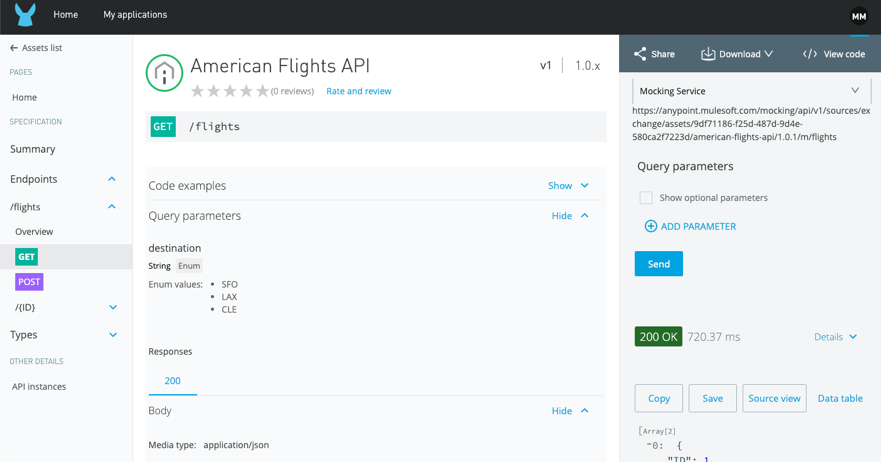Screen dimensions: 881x462
Task: Click the SFO enum value
Action: 229,284
